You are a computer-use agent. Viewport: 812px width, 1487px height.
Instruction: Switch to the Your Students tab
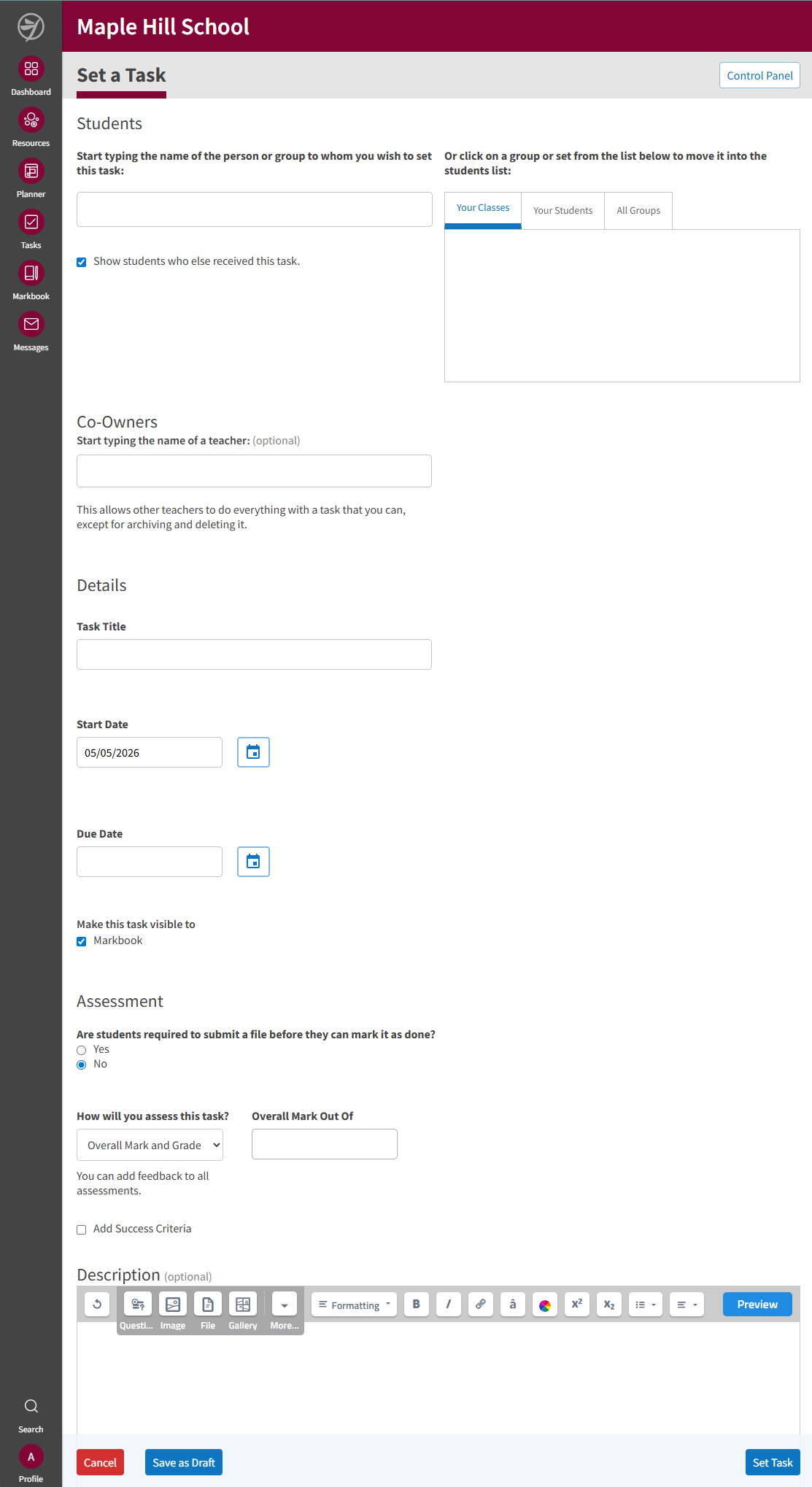pos(563,211)
